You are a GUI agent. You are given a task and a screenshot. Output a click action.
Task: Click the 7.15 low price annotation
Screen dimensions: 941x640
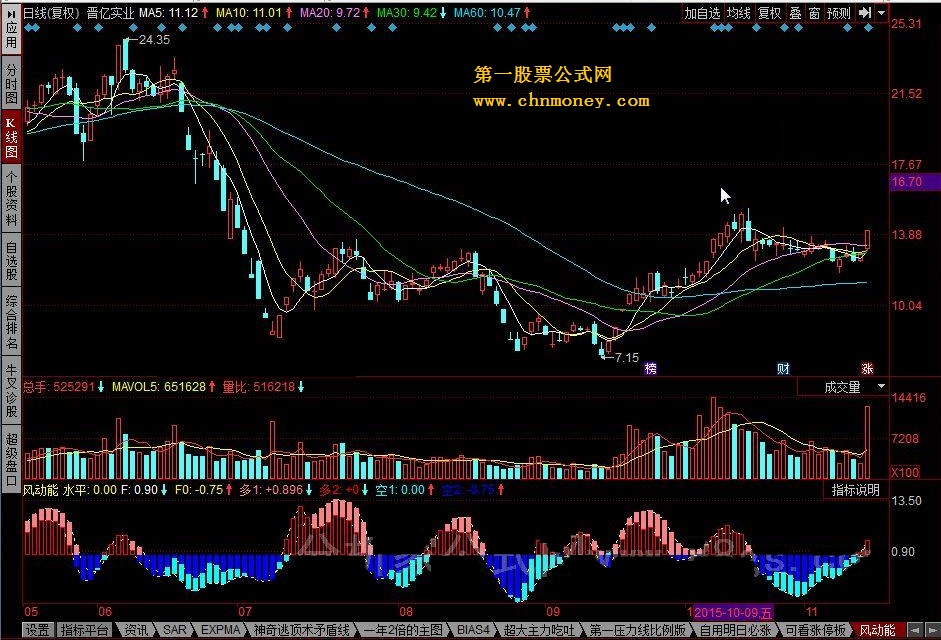click(627, 358)
